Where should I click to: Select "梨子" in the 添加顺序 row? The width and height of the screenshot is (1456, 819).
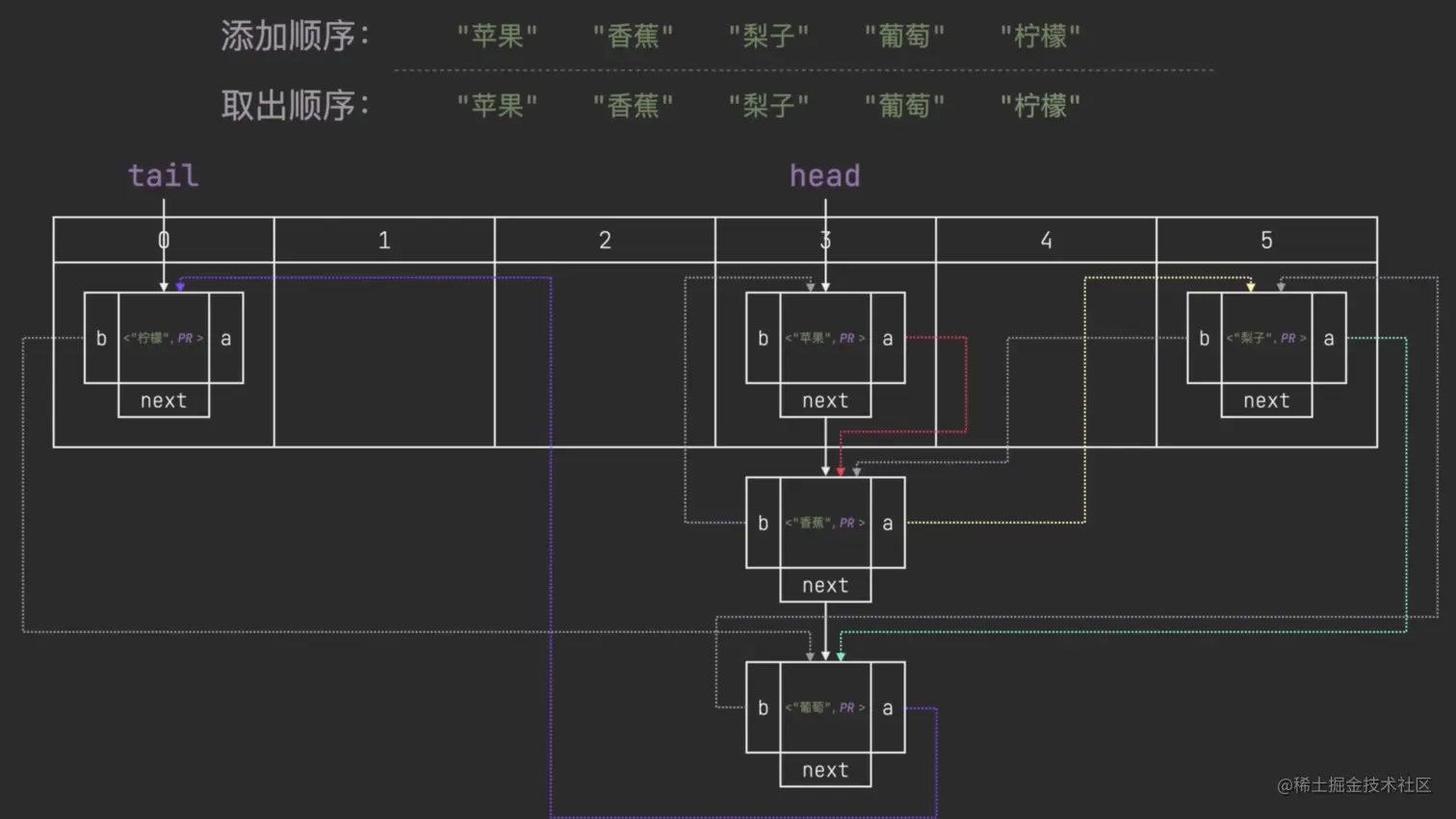click(x=768, y=37)
